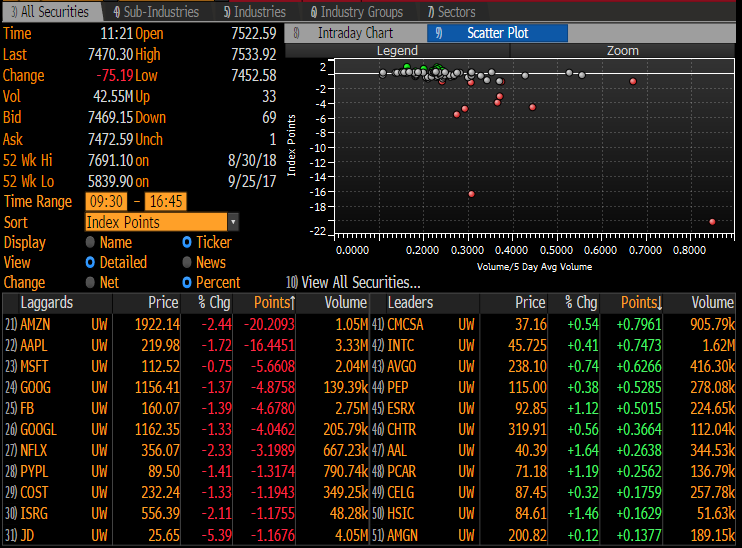Open the CELG leader row
Image resolution: width=742 pixels, height=548 pixels.
(554, 493)
